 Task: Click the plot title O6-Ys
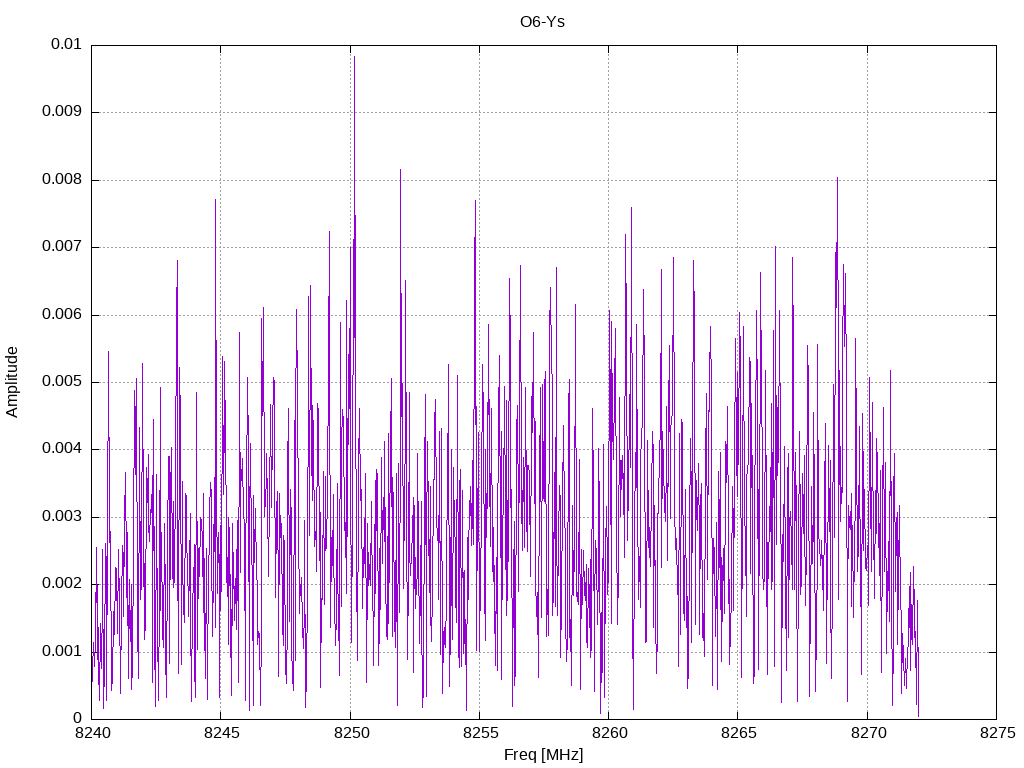click(542, 22)
